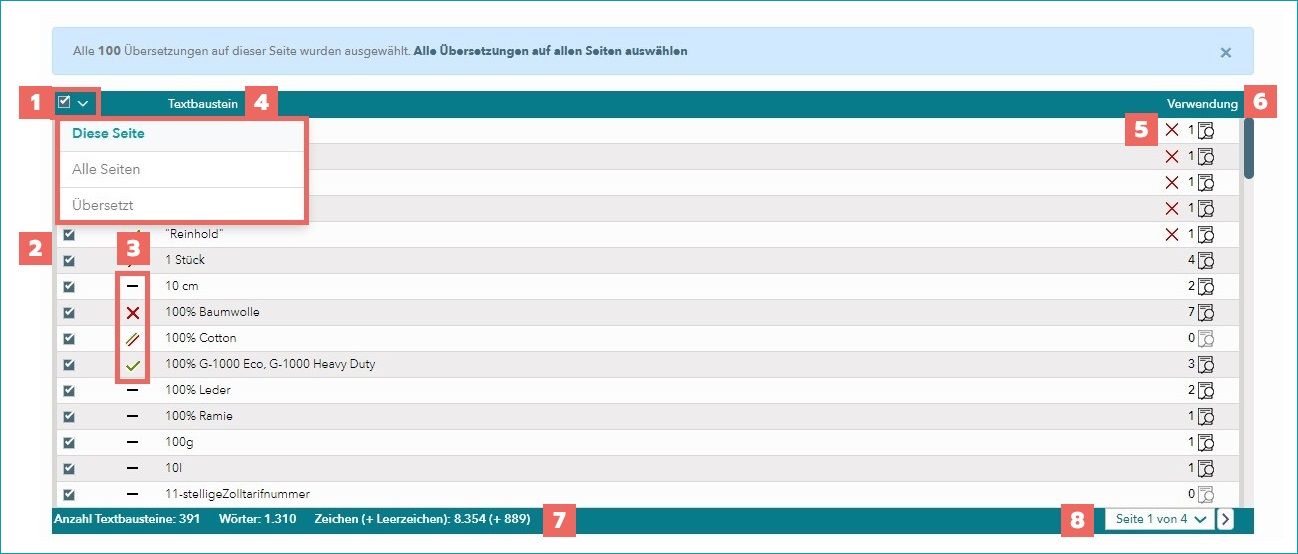This screenshot has height=554, width=1298.
Task: Click greyed usage icon for 11-stelligeZolltarifnummer
Action: pos(1206,494)
